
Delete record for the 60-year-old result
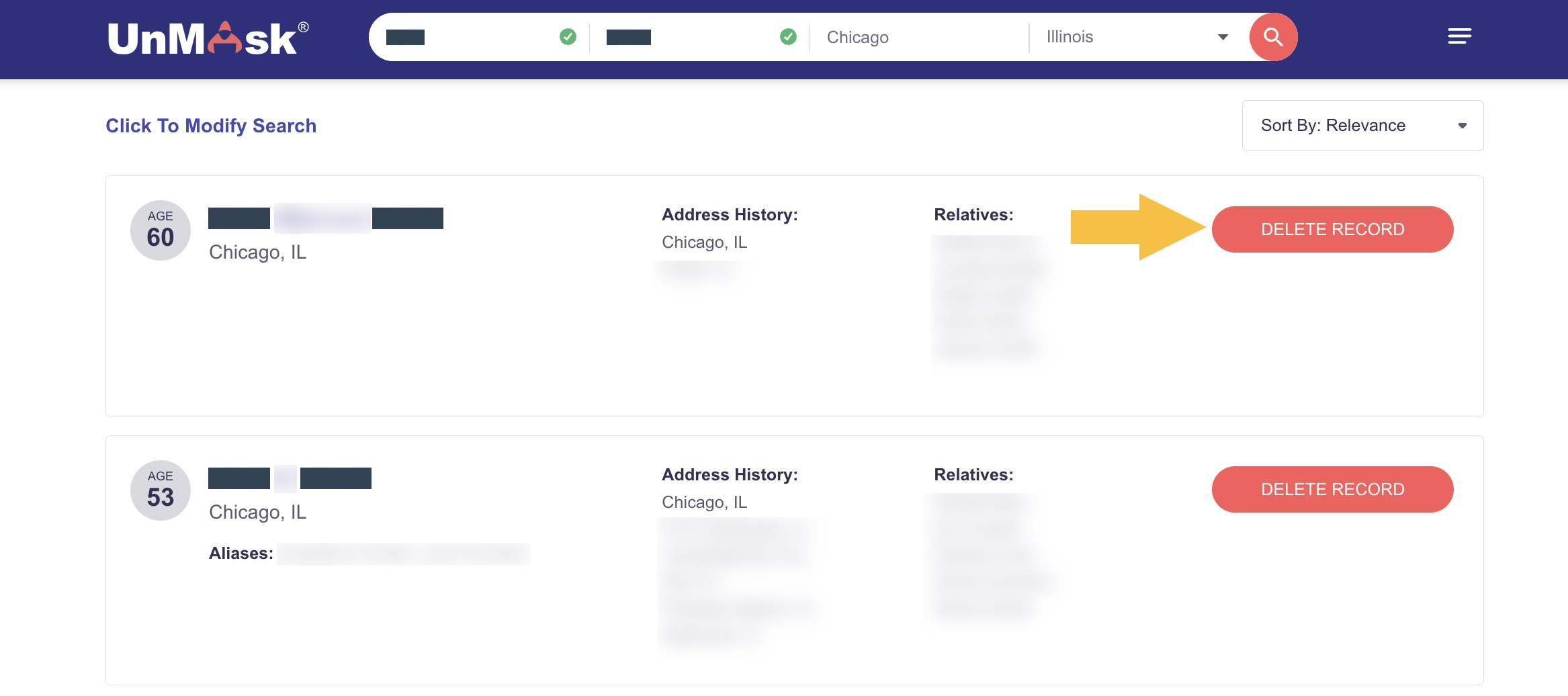click(x=1332, y=229)
